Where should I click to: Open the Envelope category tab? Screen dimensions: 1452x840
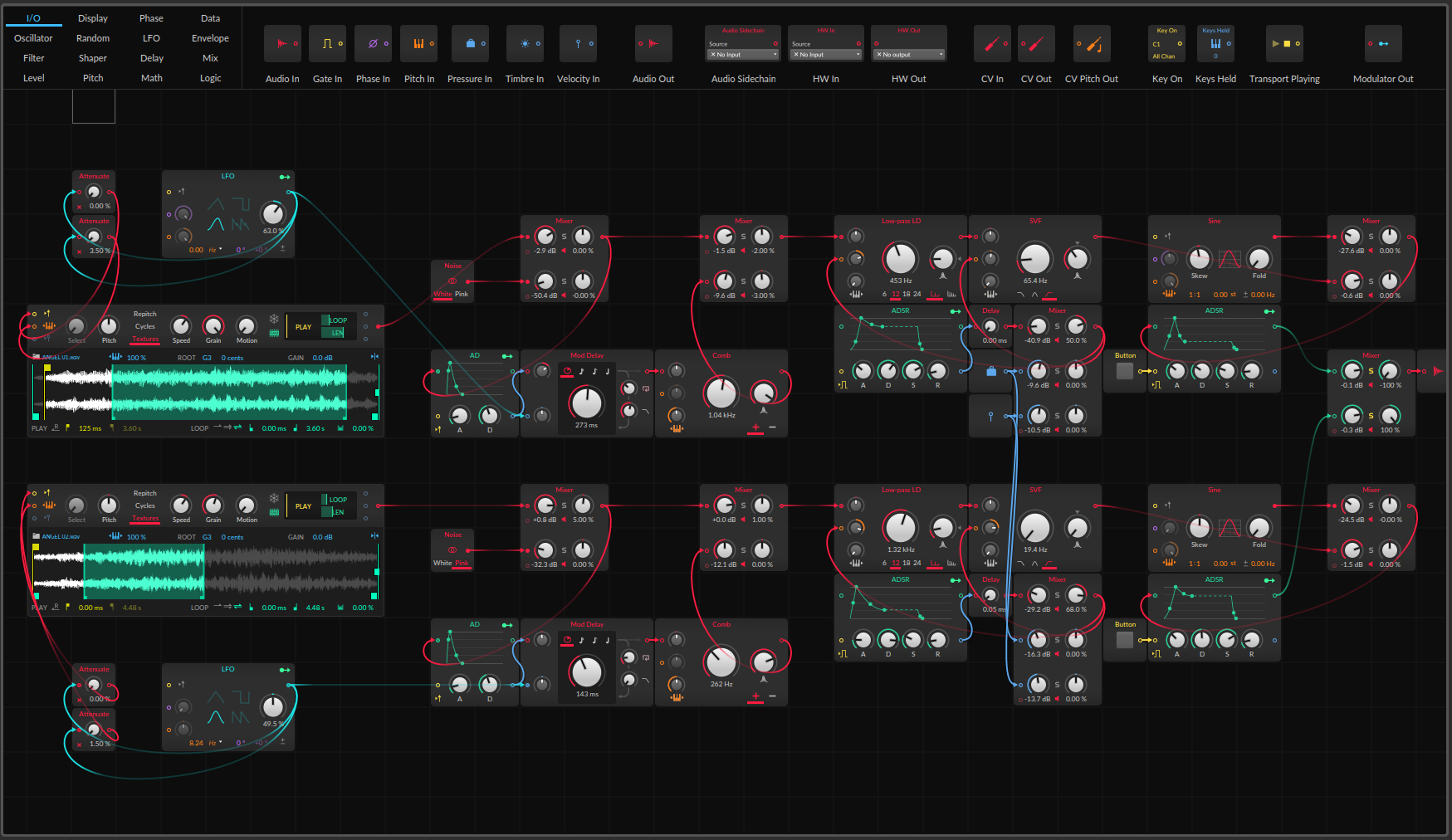pos(210,38)
